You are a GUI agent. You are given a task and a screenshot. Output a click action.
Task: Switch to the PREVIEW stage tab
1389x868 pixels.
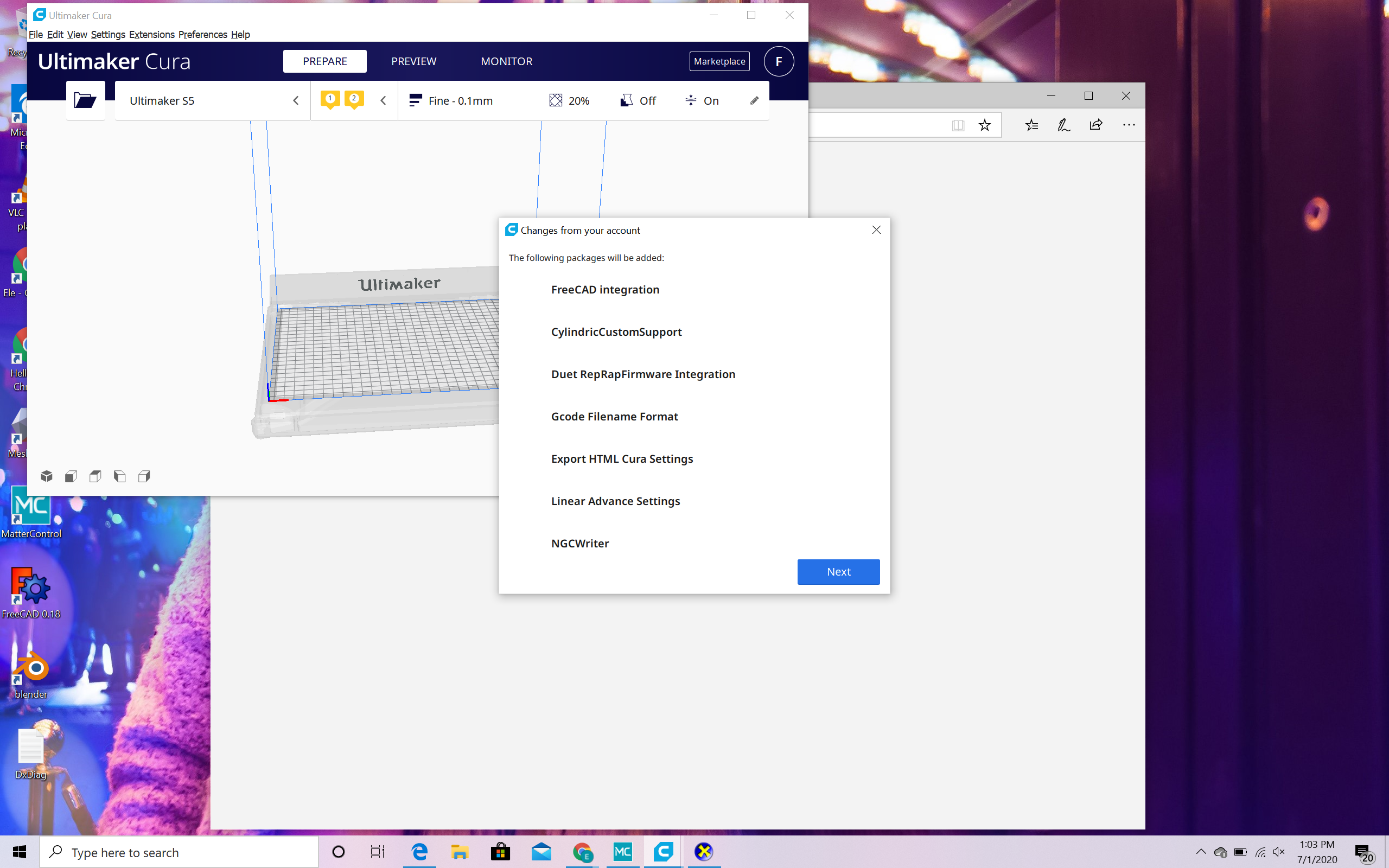tap(413, 61)
